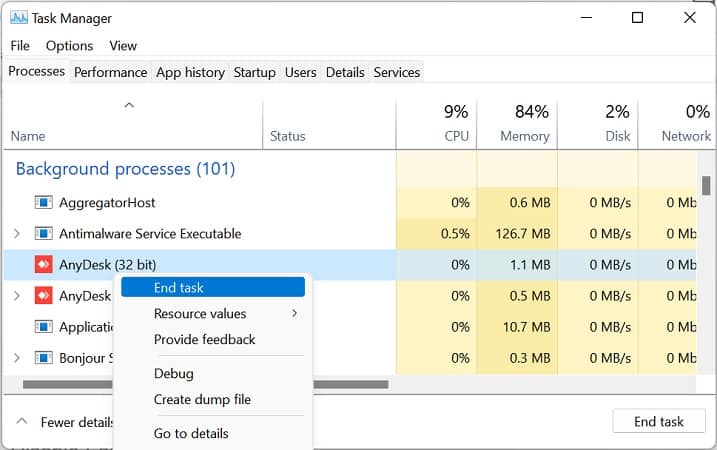Select Antimalware Service Executable name text
This screenshot has height=450, width=717.
point(150,234)
